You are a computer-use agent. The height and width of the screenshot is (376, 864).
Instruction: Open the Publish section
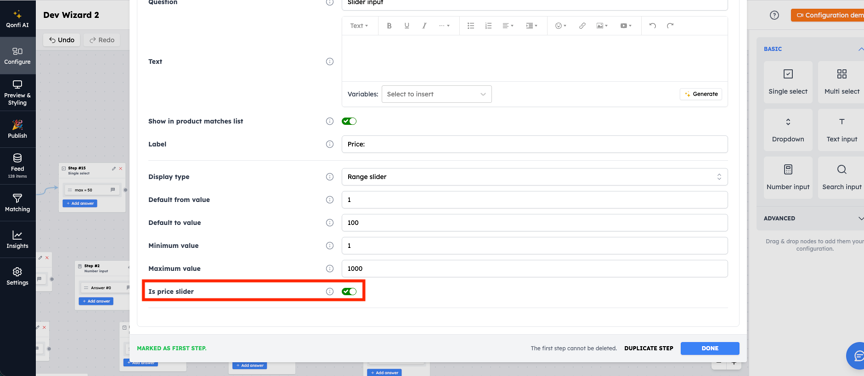pos(18,130)
